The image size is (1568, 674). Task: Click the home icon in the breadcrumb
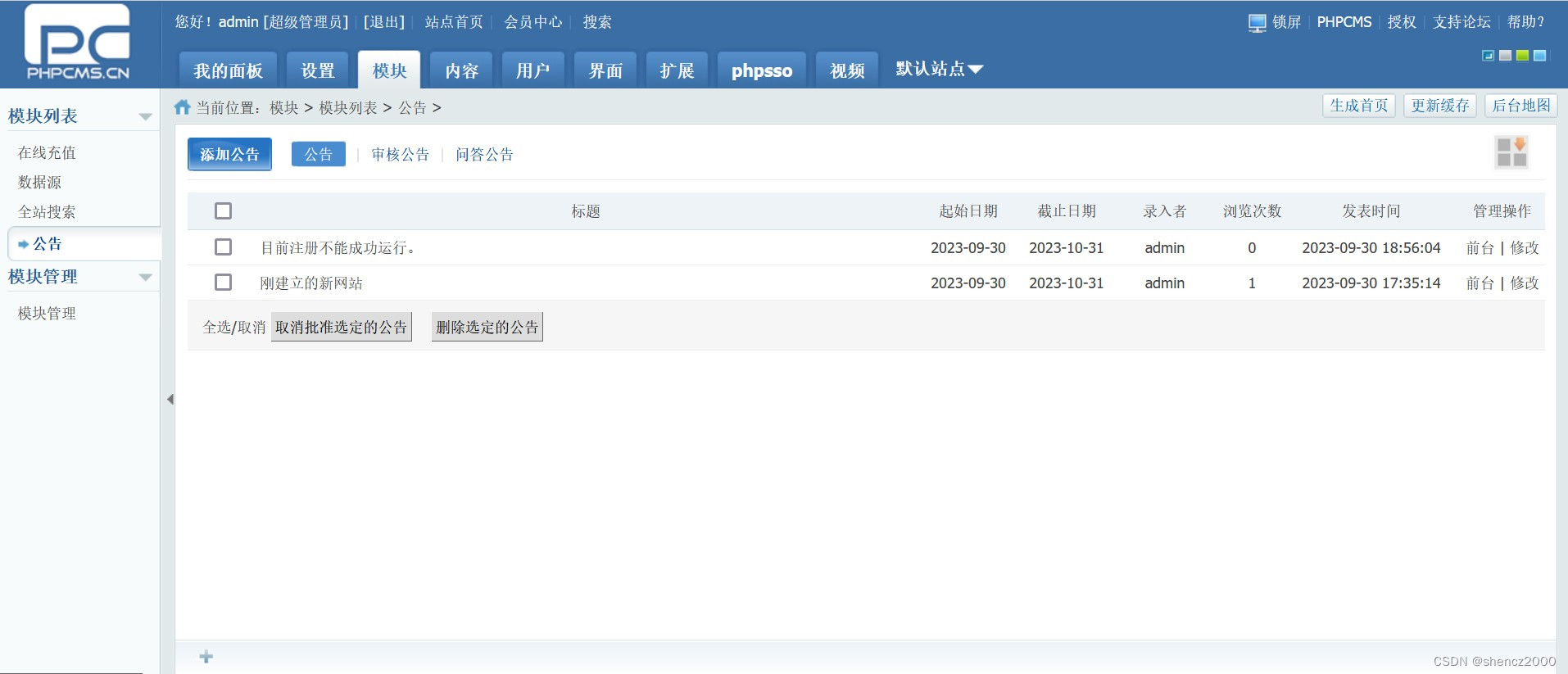[183, 107]
